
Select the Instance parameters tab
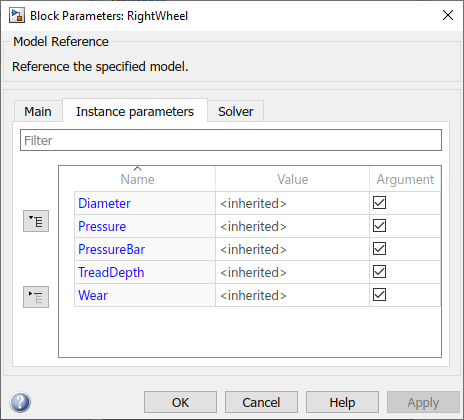tap(135, 111)
